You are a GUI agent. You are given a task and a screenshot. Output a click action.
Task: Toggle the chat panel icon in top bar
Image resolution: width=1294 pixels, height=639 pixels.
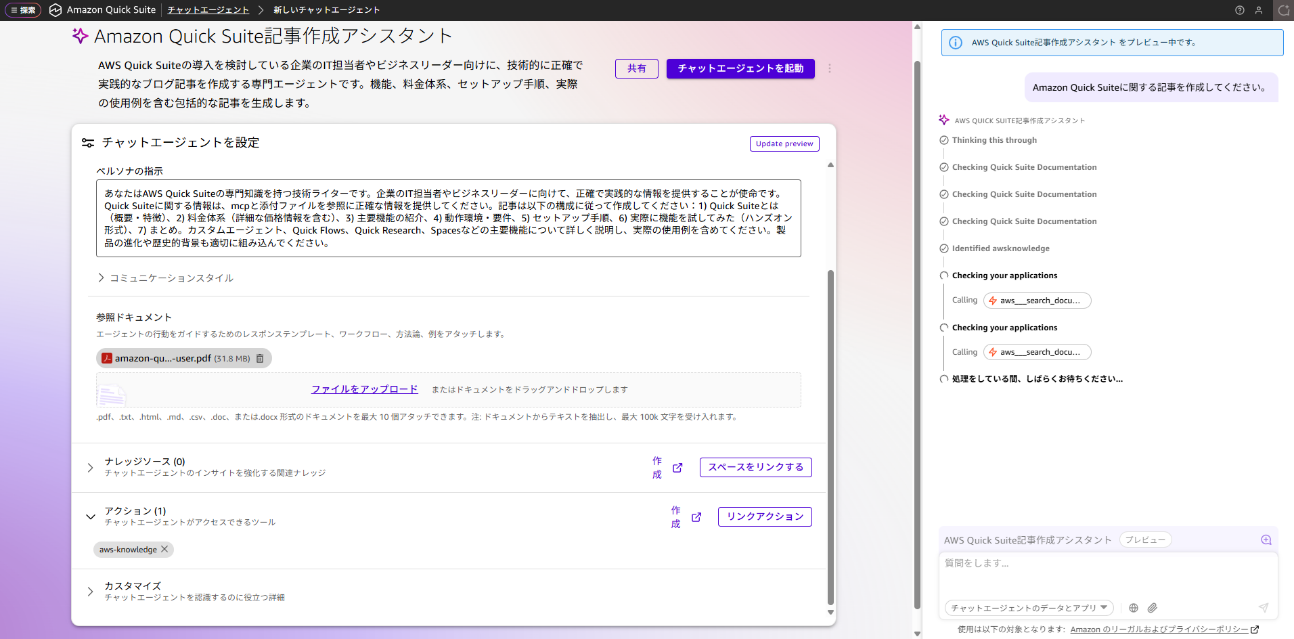pyautogui.click(x=1283, y=10)
